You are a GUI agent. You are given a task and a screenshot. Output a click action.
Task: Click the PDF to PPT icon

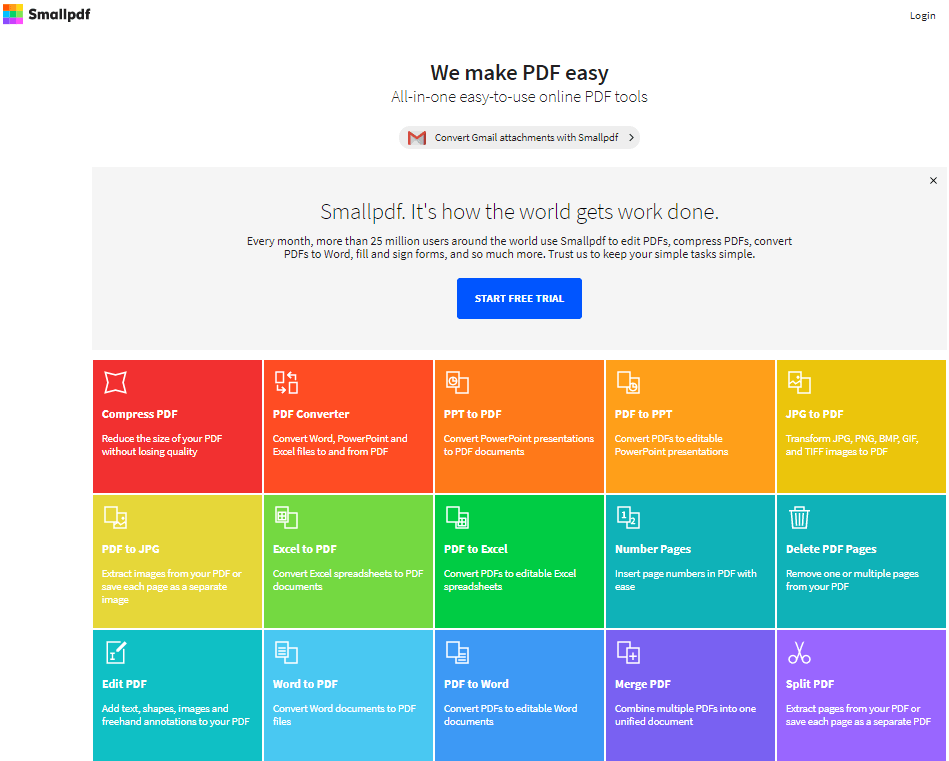[x=628, y=383]
